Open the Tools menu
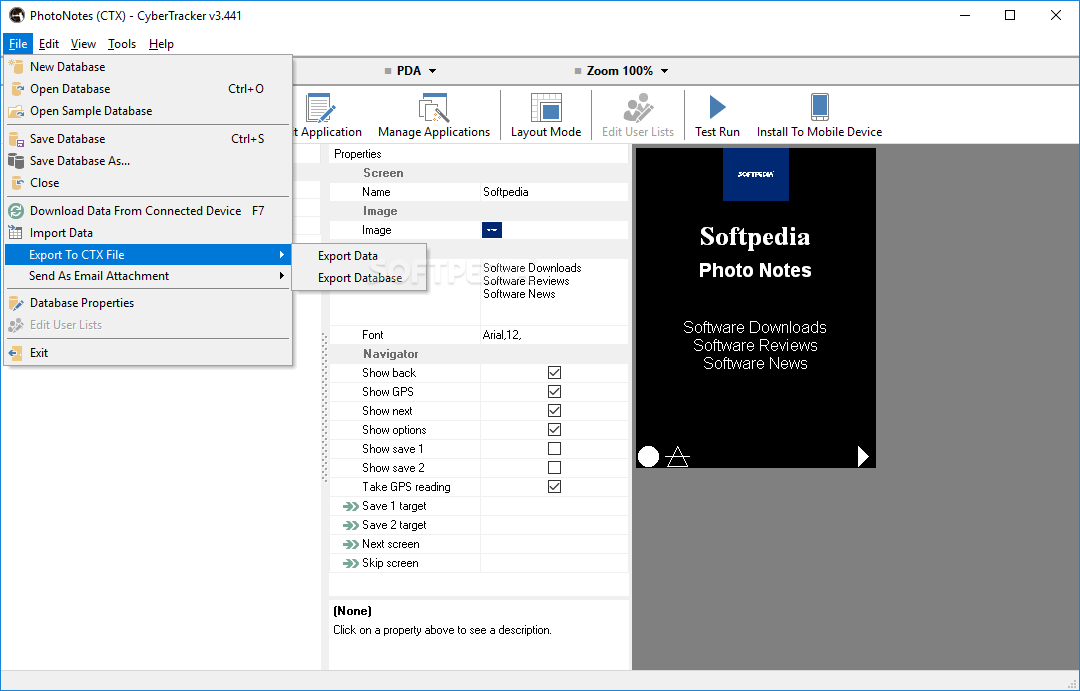This screenshot has width=1080, height=691. click(x=122, y=44)
